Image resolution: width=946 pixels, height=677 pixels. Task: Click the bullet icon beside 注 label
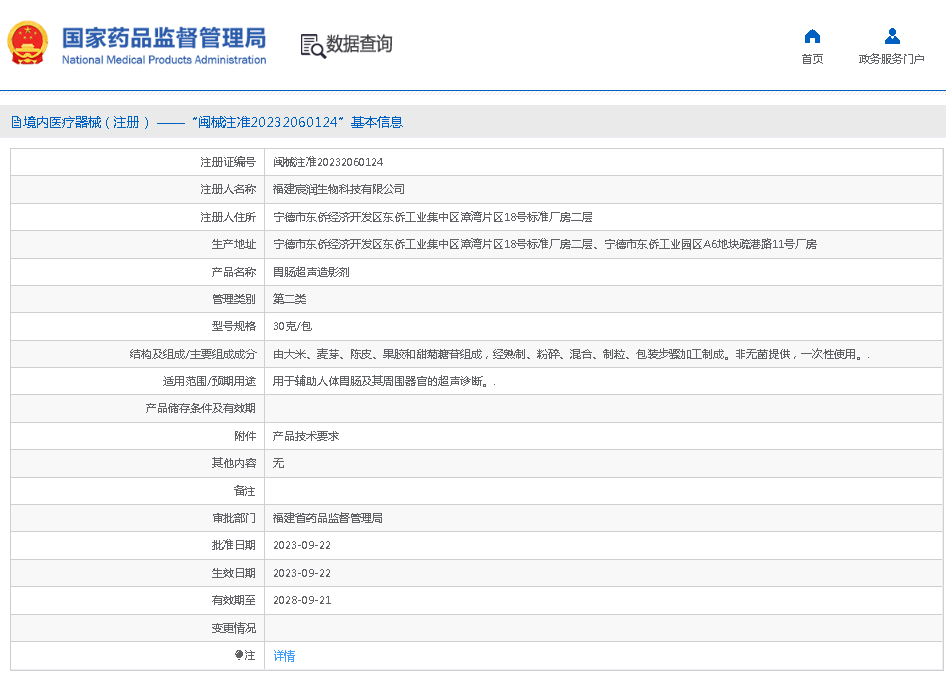pyautogui.click(x=239, y=655)
